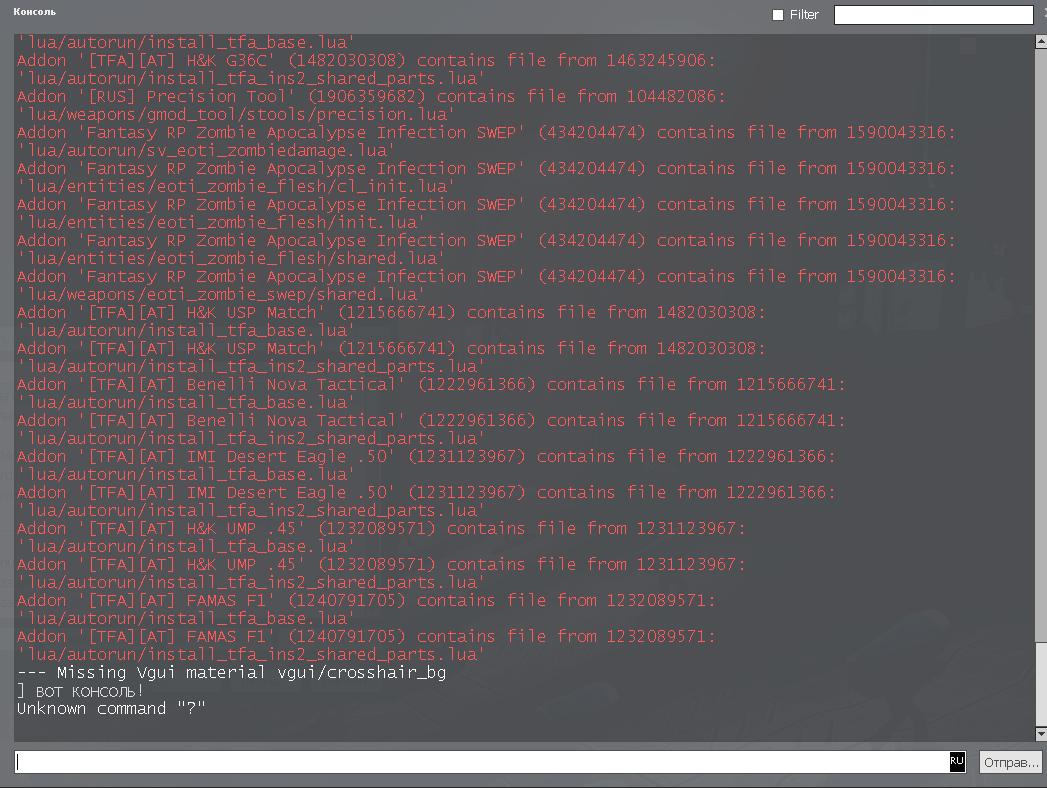This screenshot has width=1047, height=788.
Task: Click the sv_eoti_zombiedamage.lua path line
Action: [x=206, y=150]
